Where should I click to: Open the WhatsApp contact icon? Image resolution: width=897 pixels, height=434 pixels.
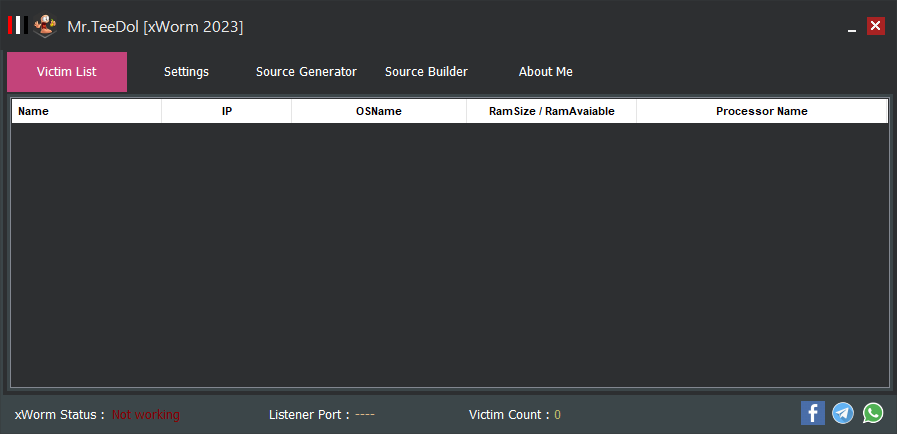click(873, 413)
